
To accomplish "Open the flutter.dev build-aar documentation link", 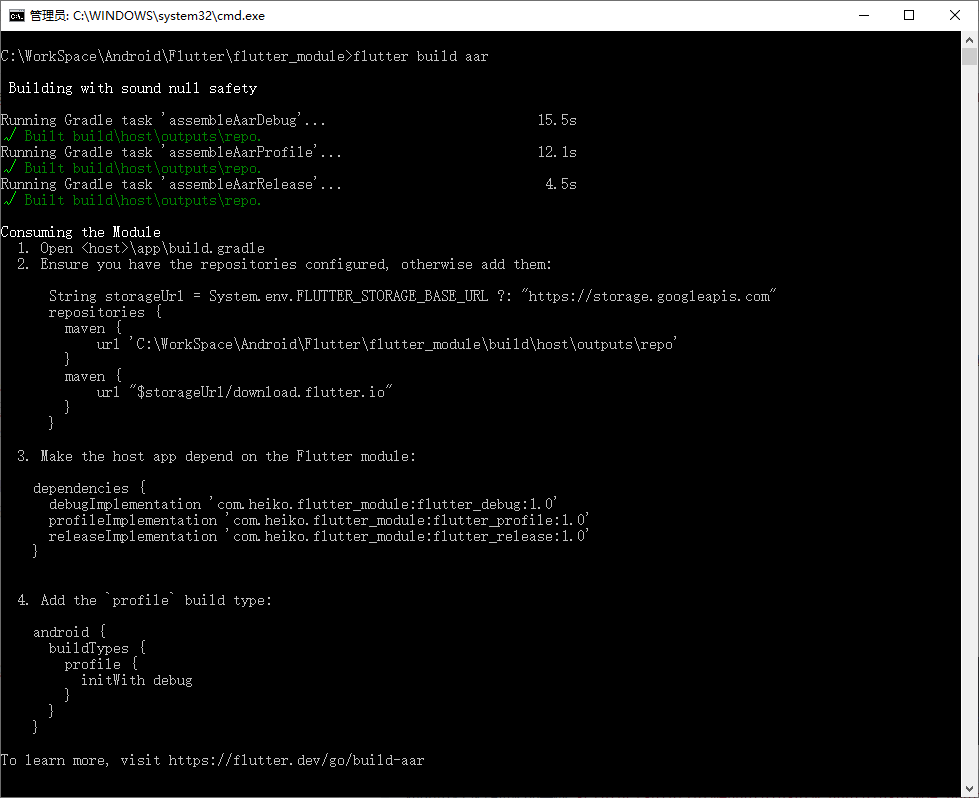I will (x=295, y=759).
